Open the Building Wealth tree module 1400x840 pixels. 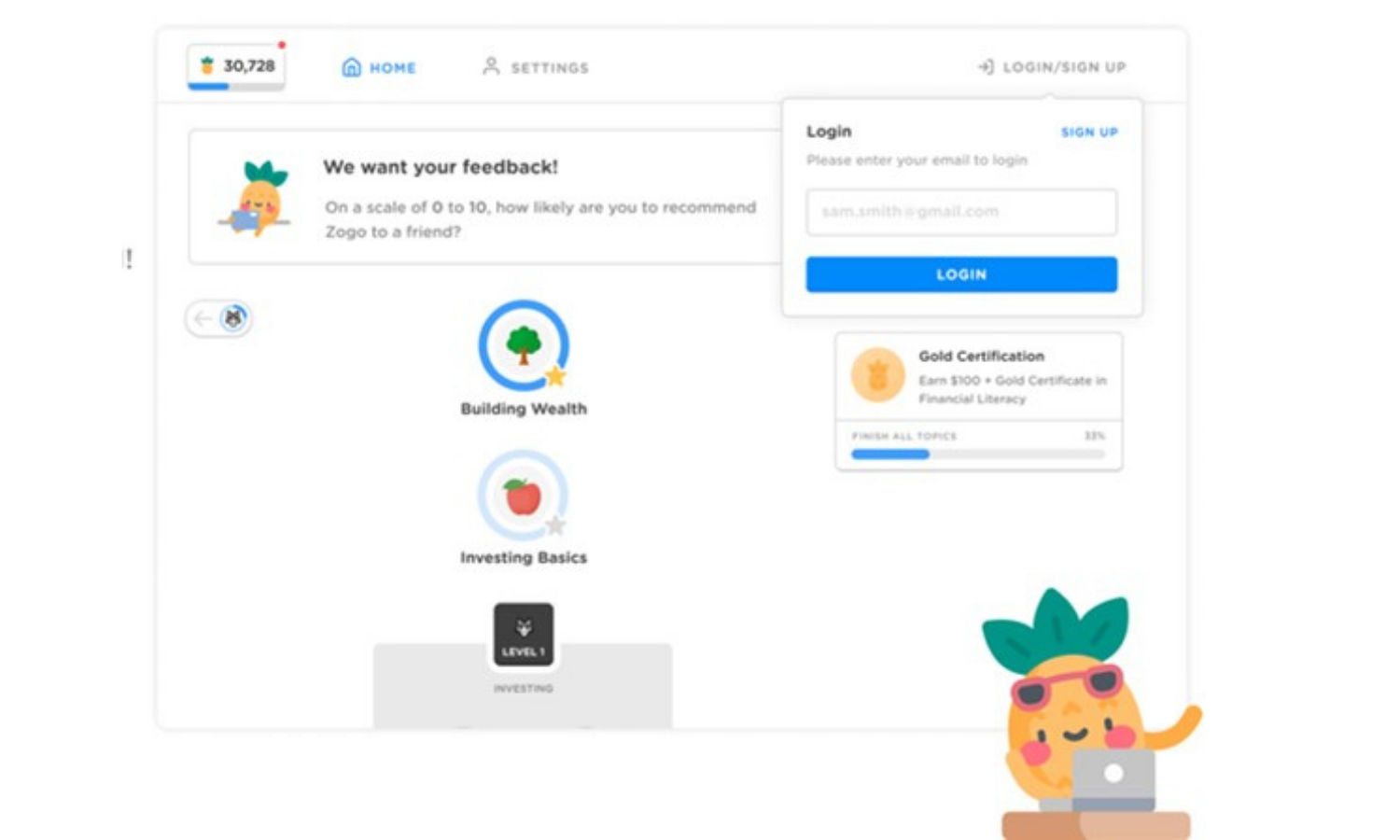pyautogui.click(x=524, y=345)
